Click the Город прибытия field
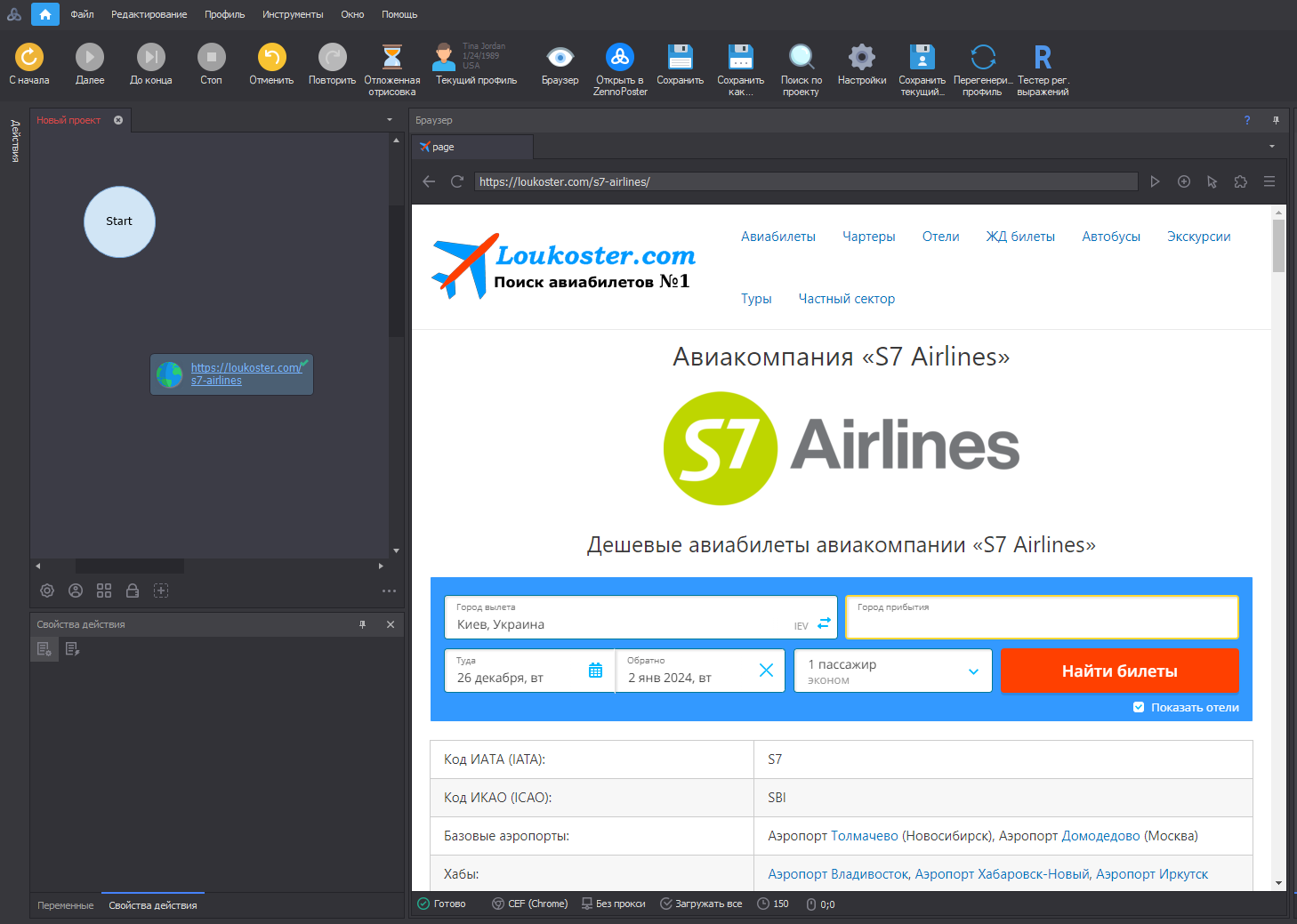Image resolution: width=1297 pixels, height=924 pixels. point(1042,617)
